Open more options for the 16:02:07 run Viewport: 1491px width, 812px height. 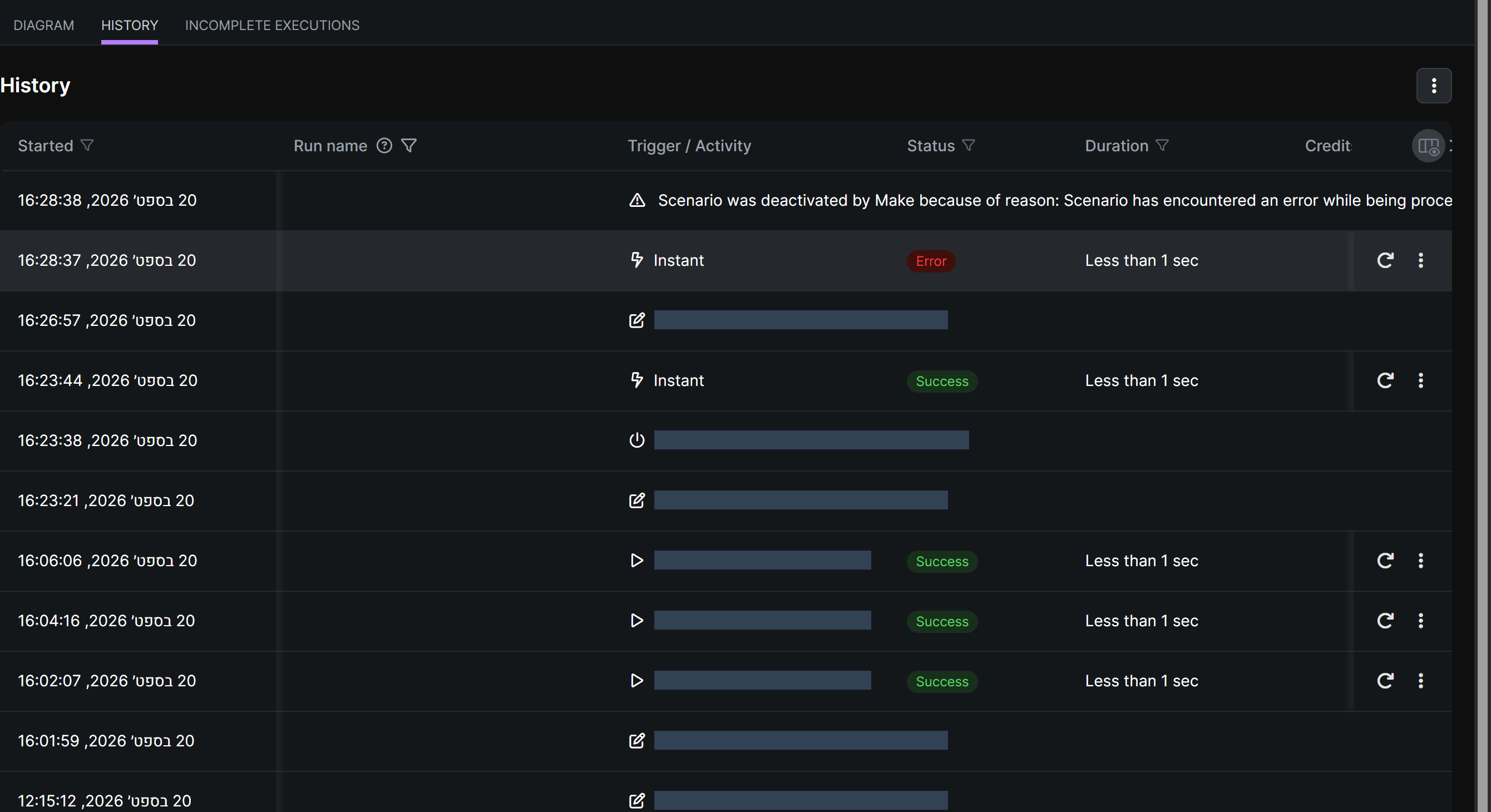(1421, 681)
